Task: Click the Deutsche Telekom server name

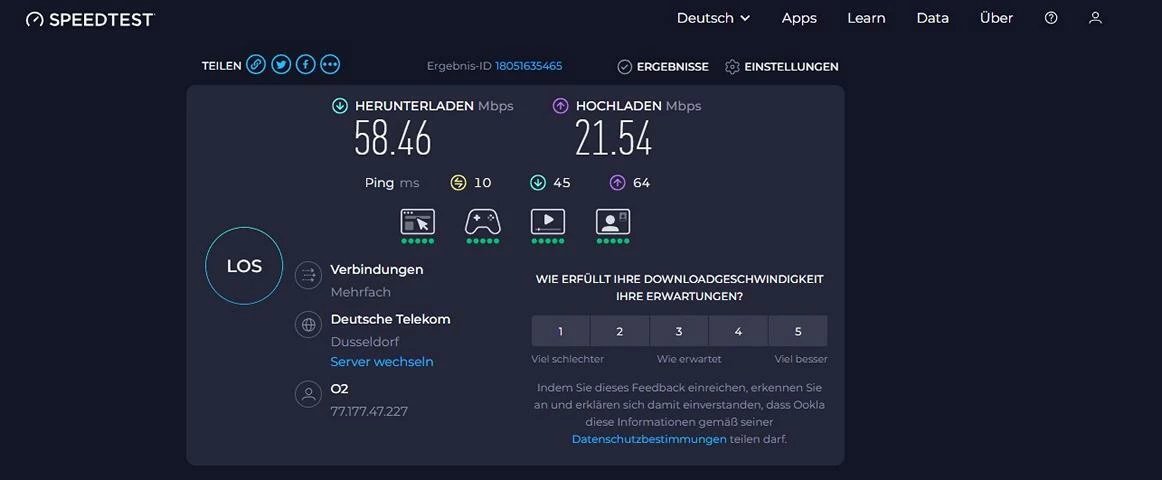Action: tap(391, 319)
